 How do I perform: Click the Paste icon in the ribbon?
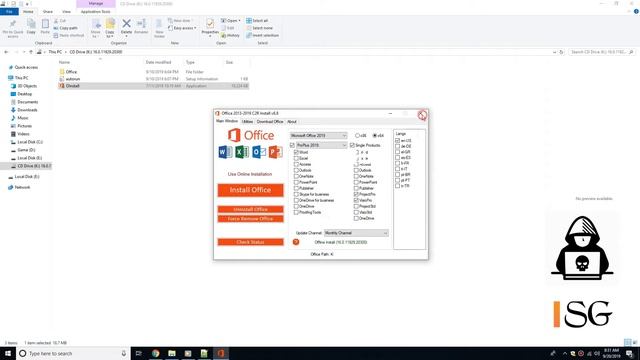coord(45,24)
